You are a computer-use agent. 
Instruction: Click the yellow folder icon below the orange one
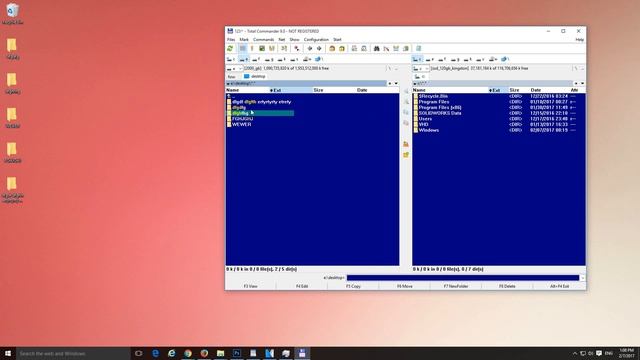(x=406, y=155)
